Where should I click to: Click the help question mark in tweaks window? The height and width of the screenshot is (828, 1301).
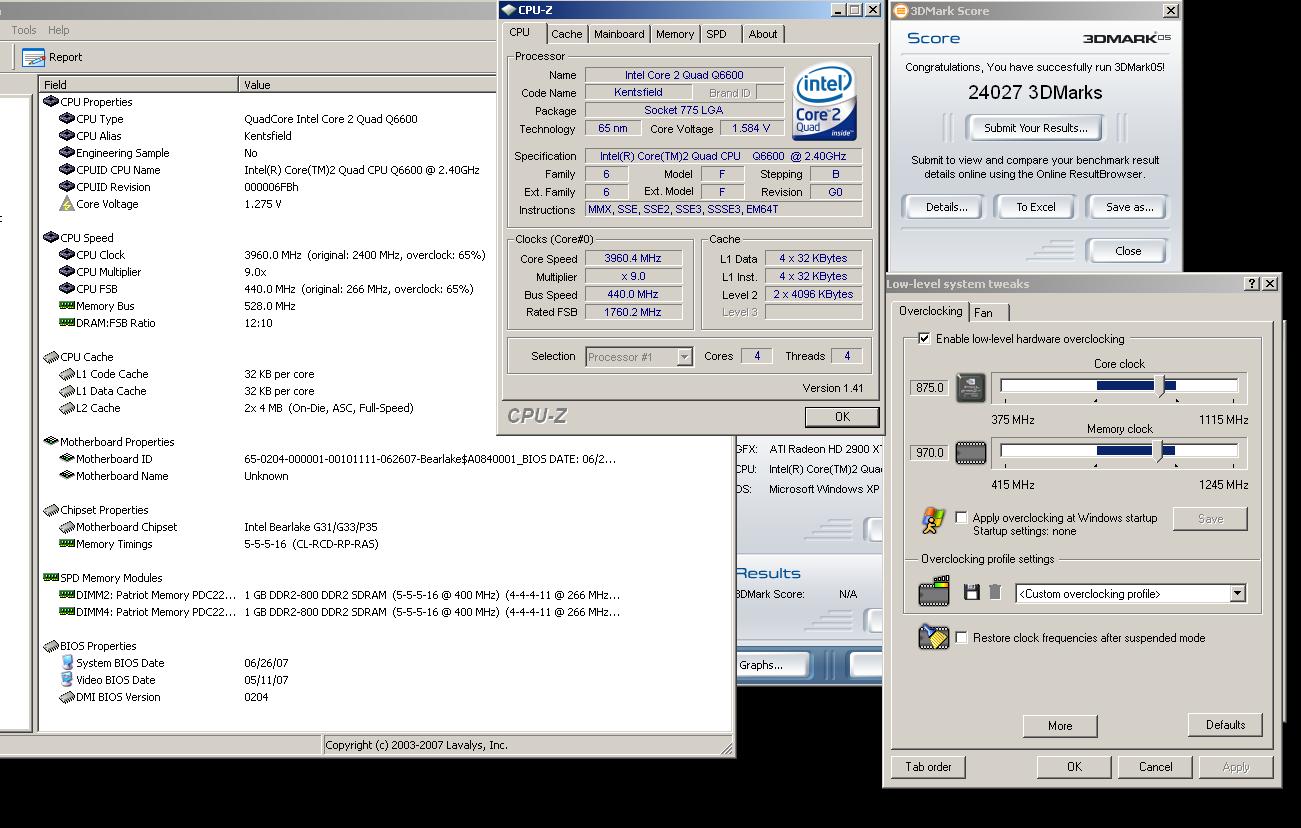[1252, 284]
